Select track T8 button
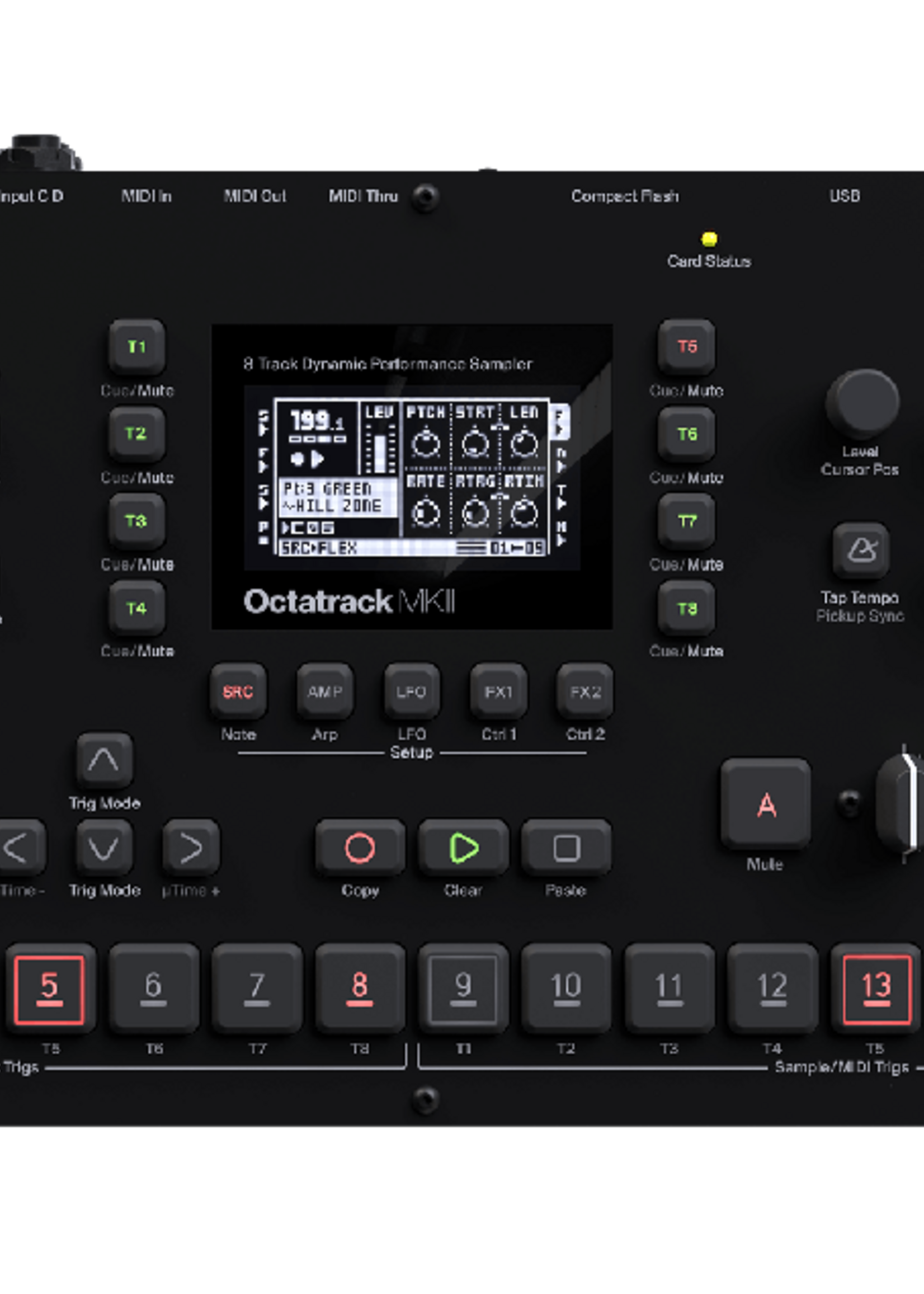 (x=687, y=608)
